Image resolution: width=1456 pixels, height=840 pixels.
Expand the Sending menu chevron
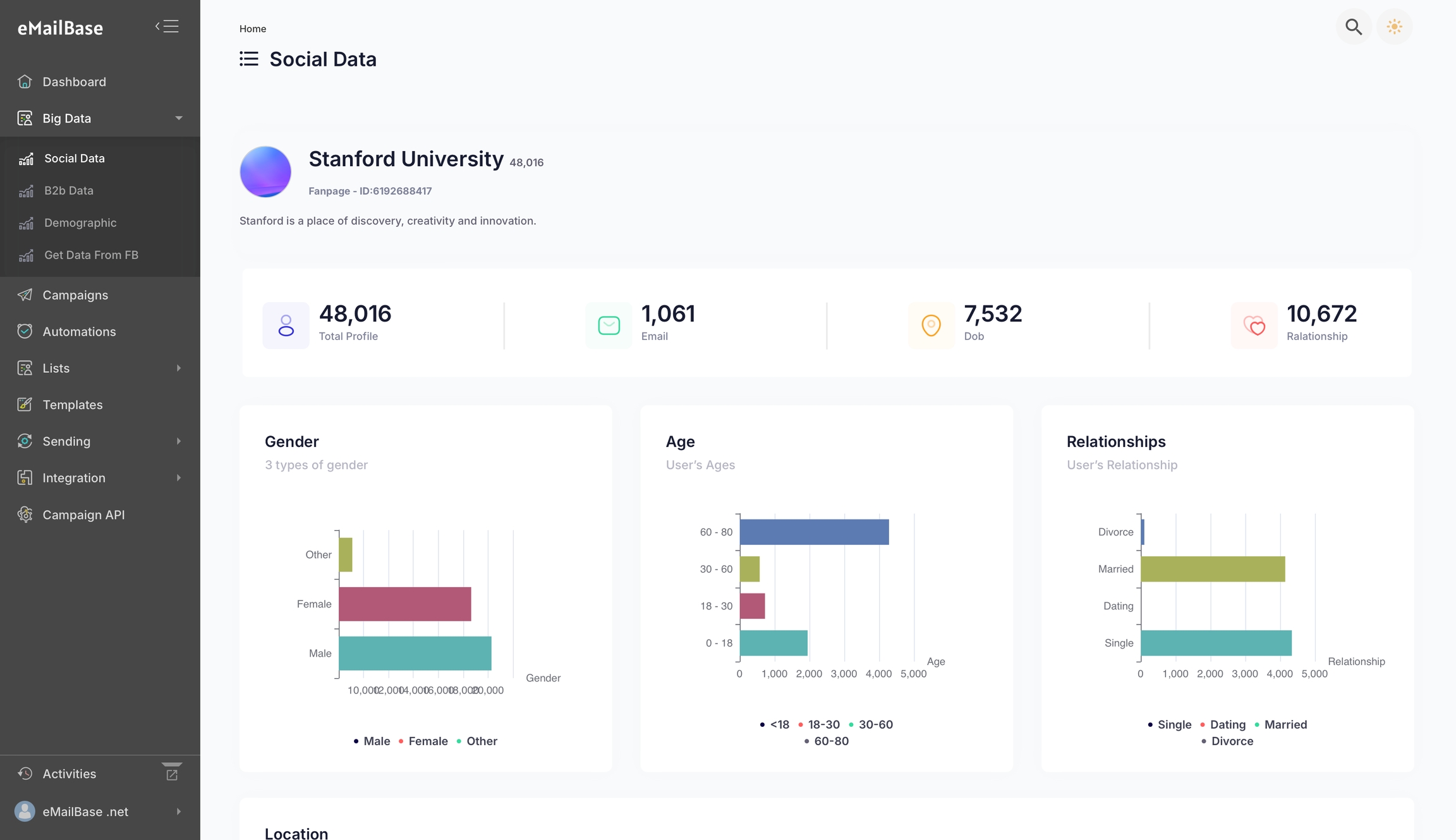(179, 441)
